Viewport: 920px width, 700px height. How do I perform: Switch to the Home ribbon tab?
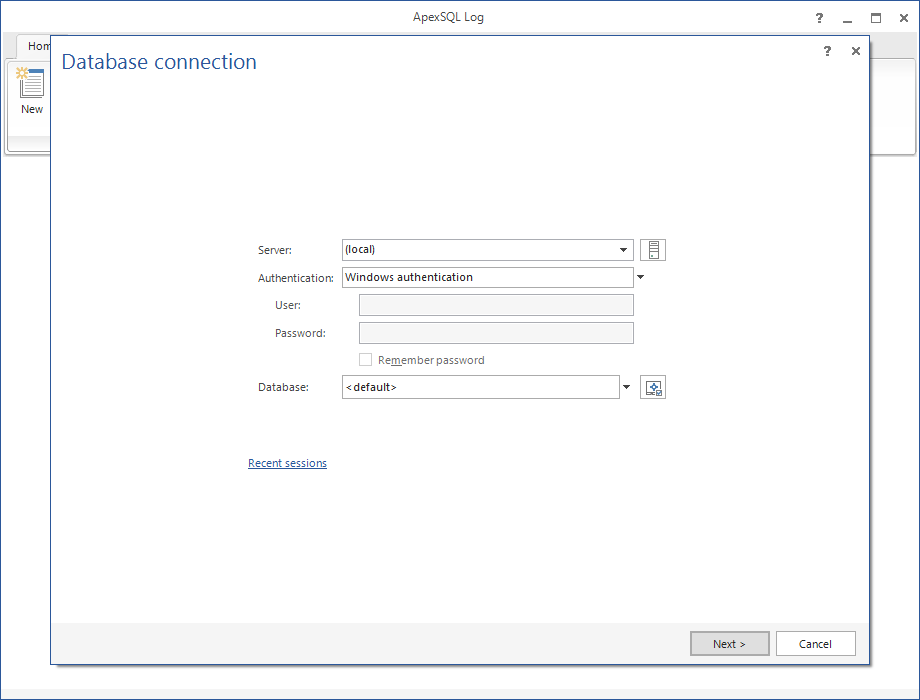click(x=38, y=46)
